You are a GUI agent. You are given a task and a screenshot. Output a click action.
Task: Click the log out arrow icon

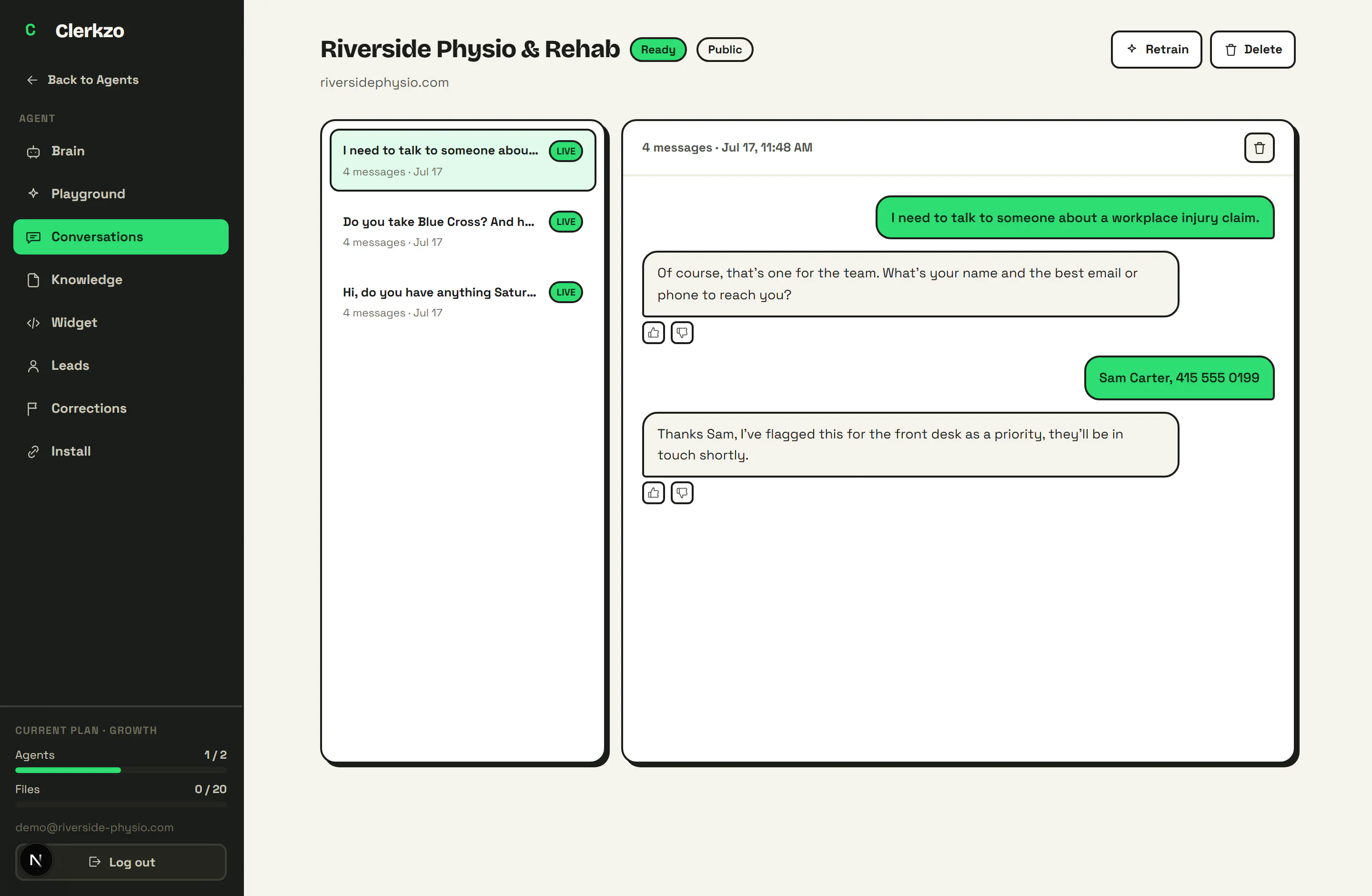coord(94,862)
